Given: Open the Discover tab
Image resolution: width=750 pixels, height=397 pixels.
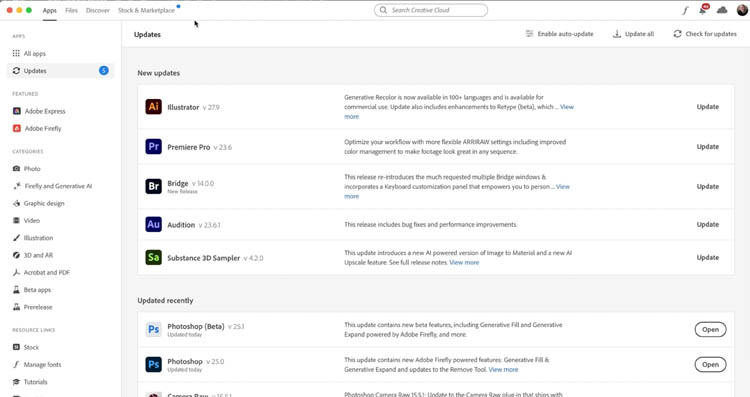Looking at the screenshot, I should [98, 10].
